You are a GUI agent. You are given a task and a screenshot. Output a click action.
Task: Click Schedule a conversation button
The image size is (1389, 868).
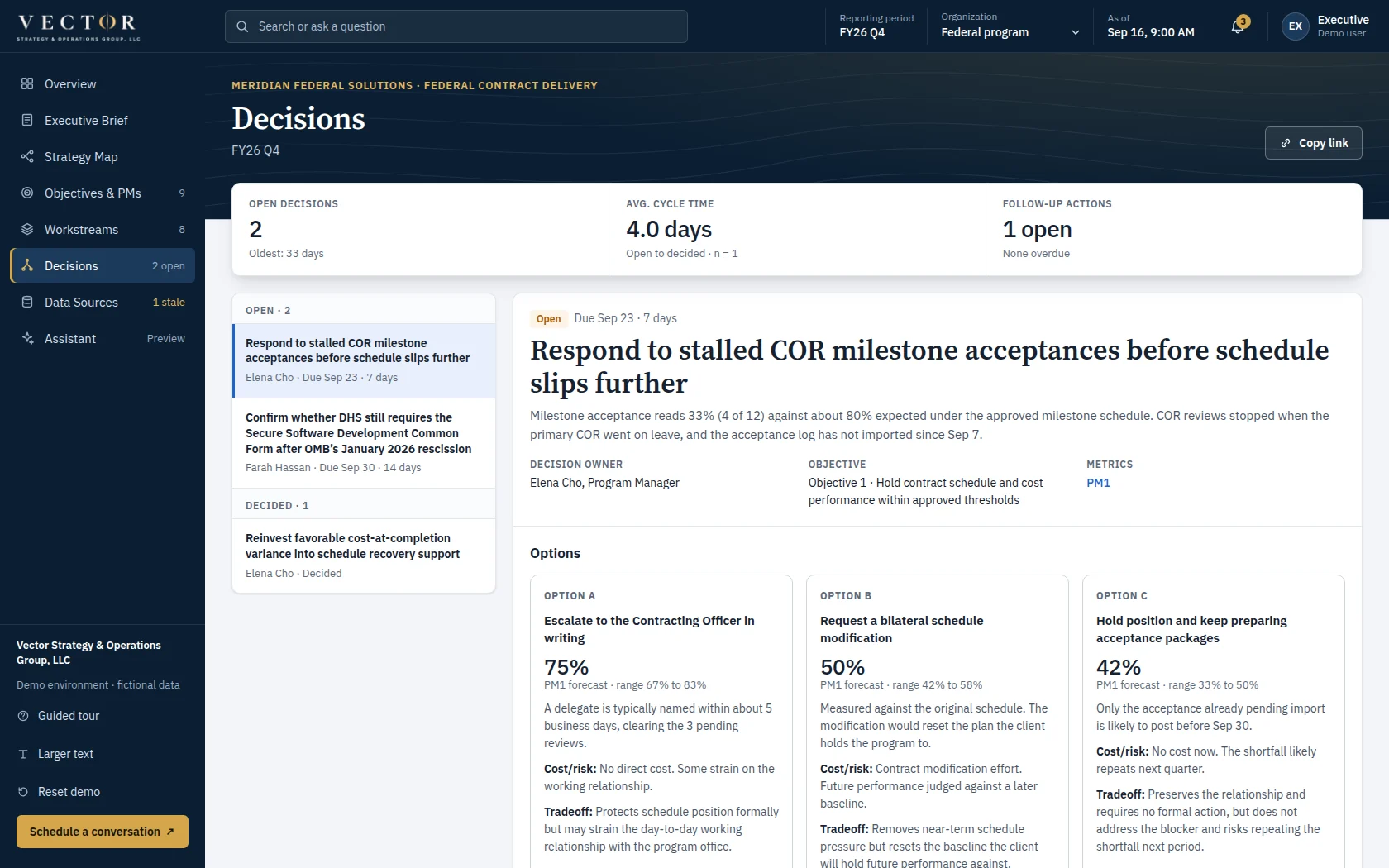[103, 832]
